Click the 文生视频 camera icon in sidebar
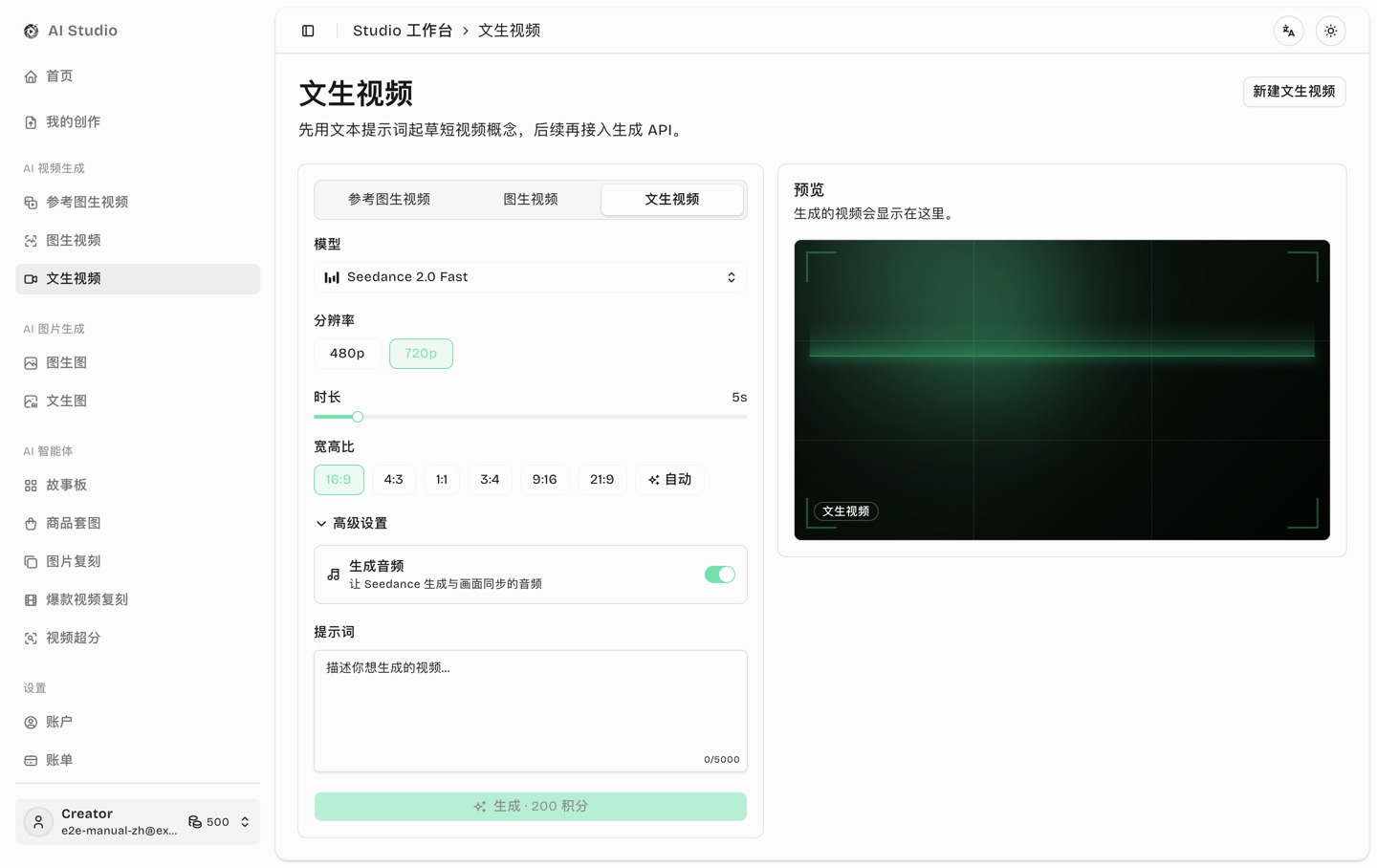The height and width of the screenshot is (868, 1377). 31,279
